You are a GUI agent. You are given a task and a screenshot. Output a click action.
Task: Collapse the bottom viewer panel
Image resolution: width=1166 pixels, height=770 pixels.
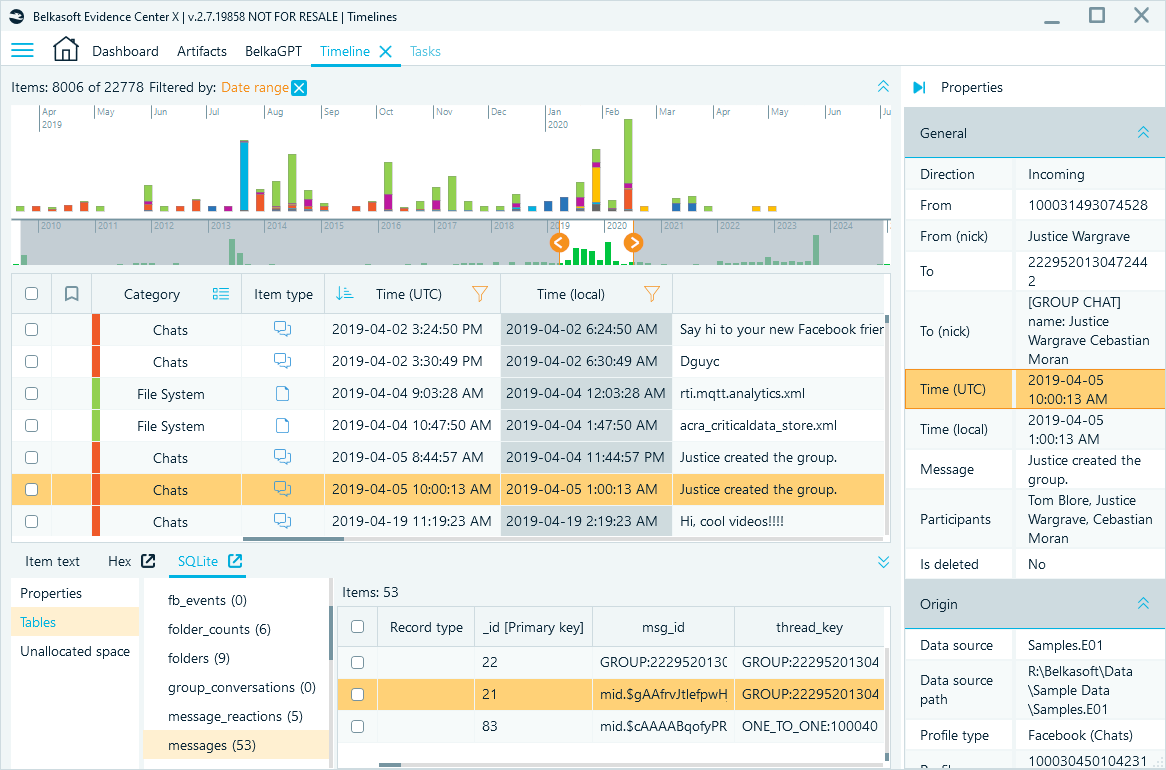click(x=883, y=562)
